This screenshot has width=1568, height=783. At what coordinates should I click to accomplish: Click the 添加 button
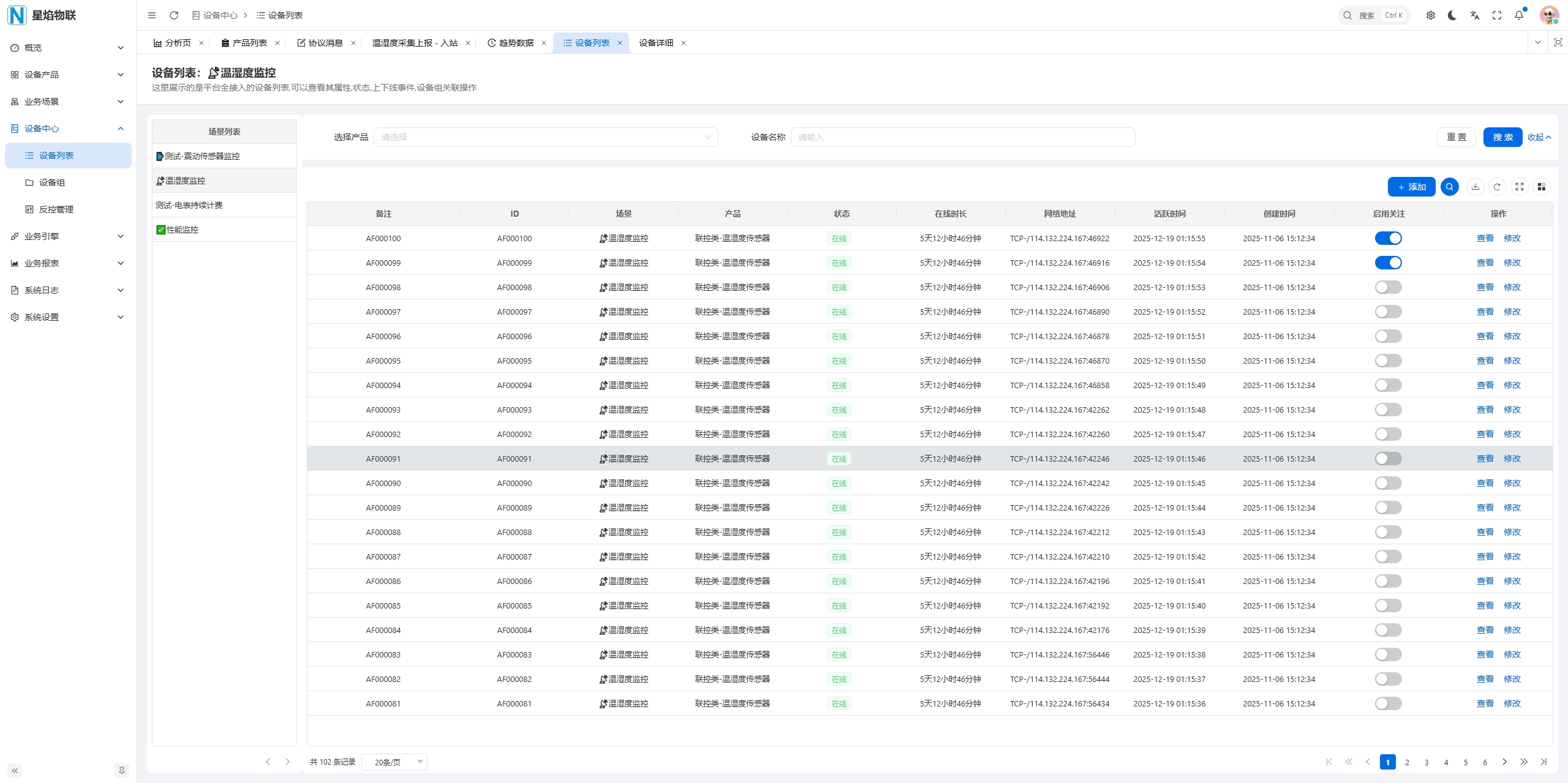(x=1411, y=187)
